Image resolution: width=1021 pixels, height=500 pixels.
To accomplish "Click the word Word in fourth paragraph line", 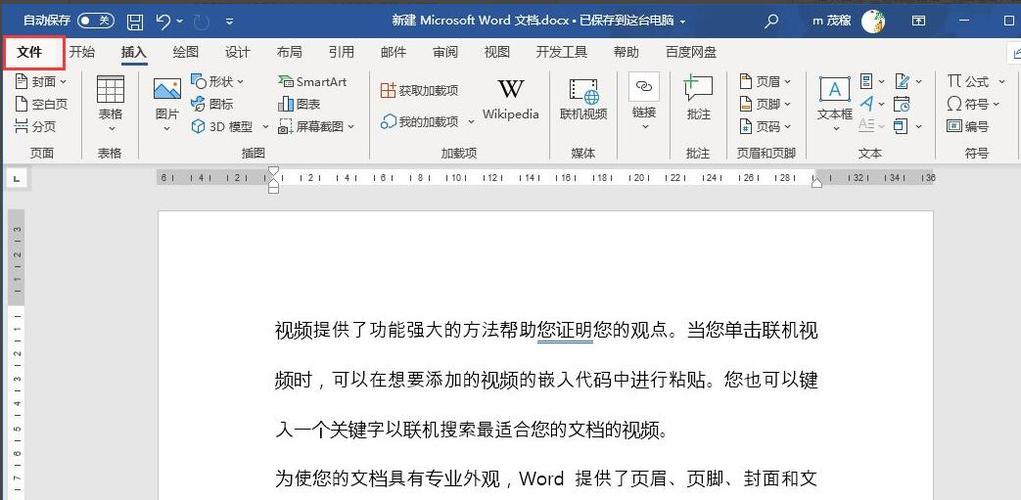I will pyautogui.click(x=542, y=480).
